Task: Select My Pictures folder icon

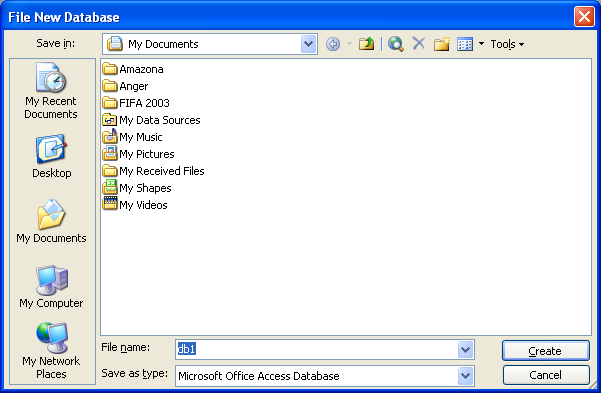Action: click(110, 154)
